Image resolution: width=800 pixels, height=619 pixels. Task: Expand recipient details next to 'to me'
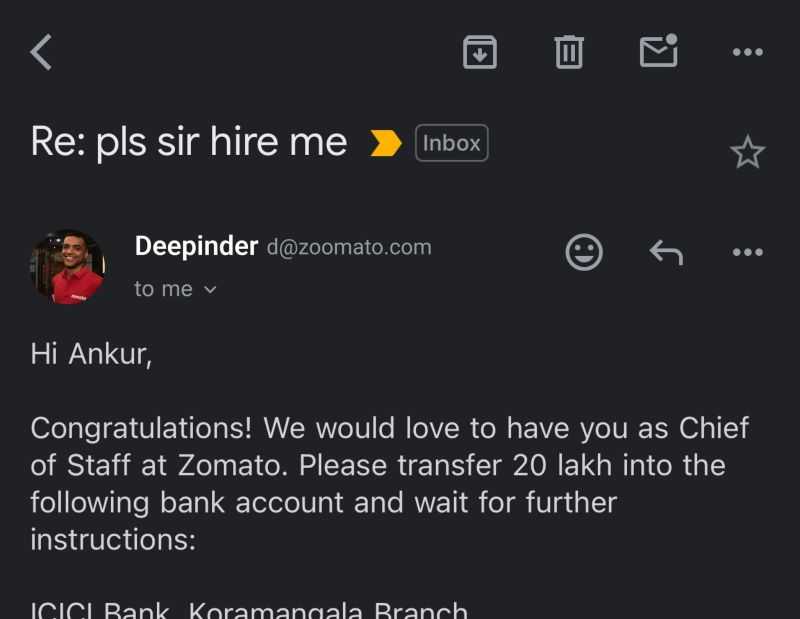[x=210, y=289]
